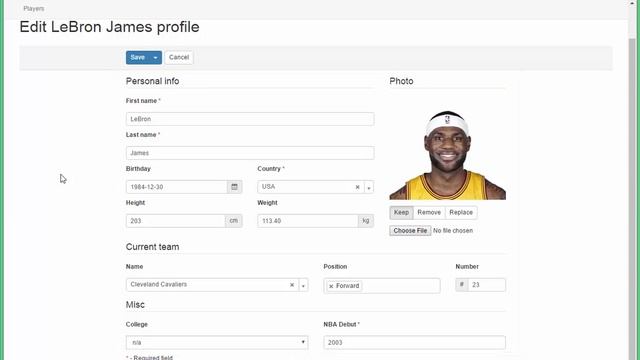Screen dimensions: 640x360
Task: Click the Position tags field
Action: tap(382, 286)
